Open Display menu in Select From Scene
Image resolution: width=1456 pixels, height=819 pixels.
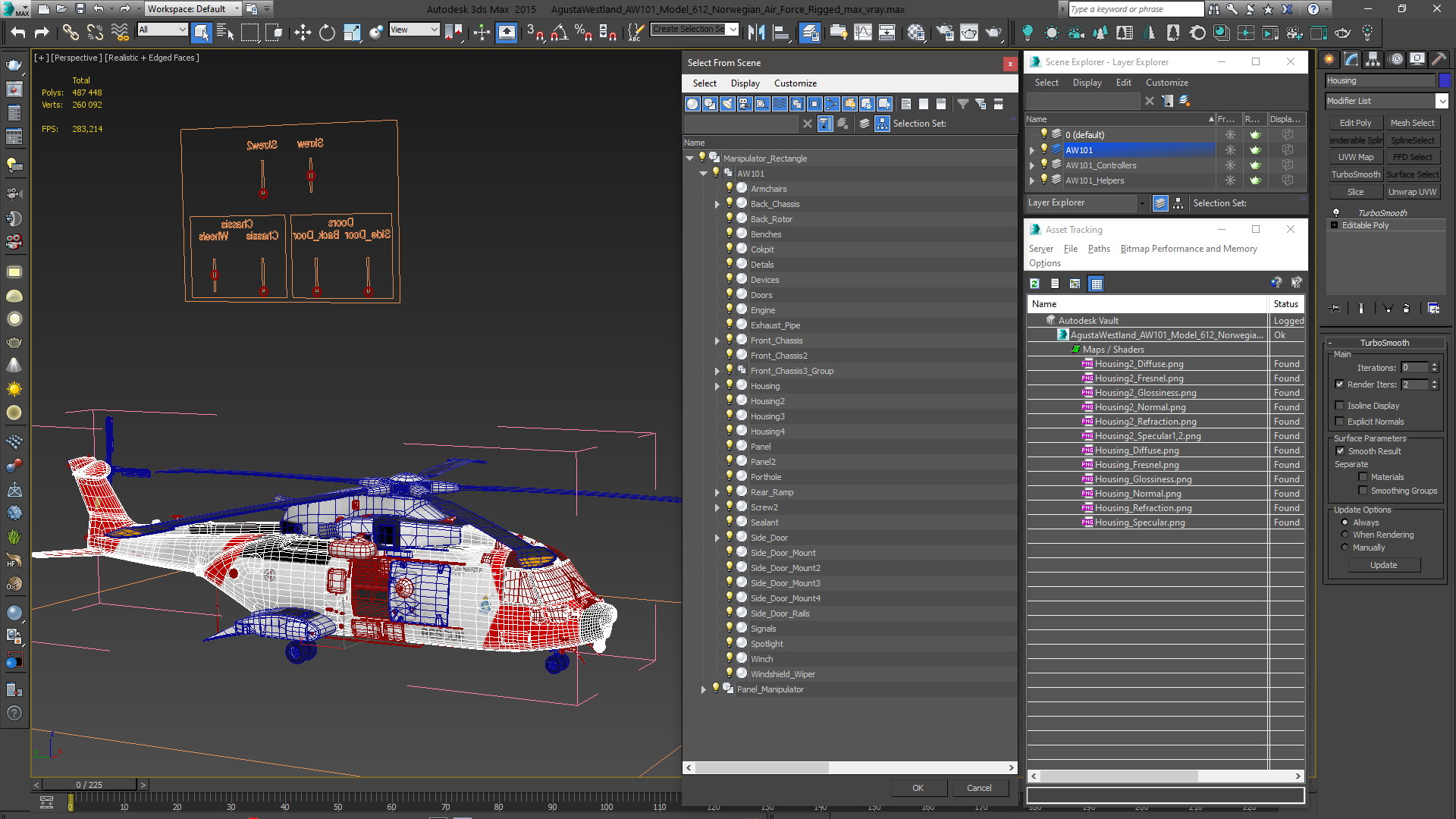point(745,83)
